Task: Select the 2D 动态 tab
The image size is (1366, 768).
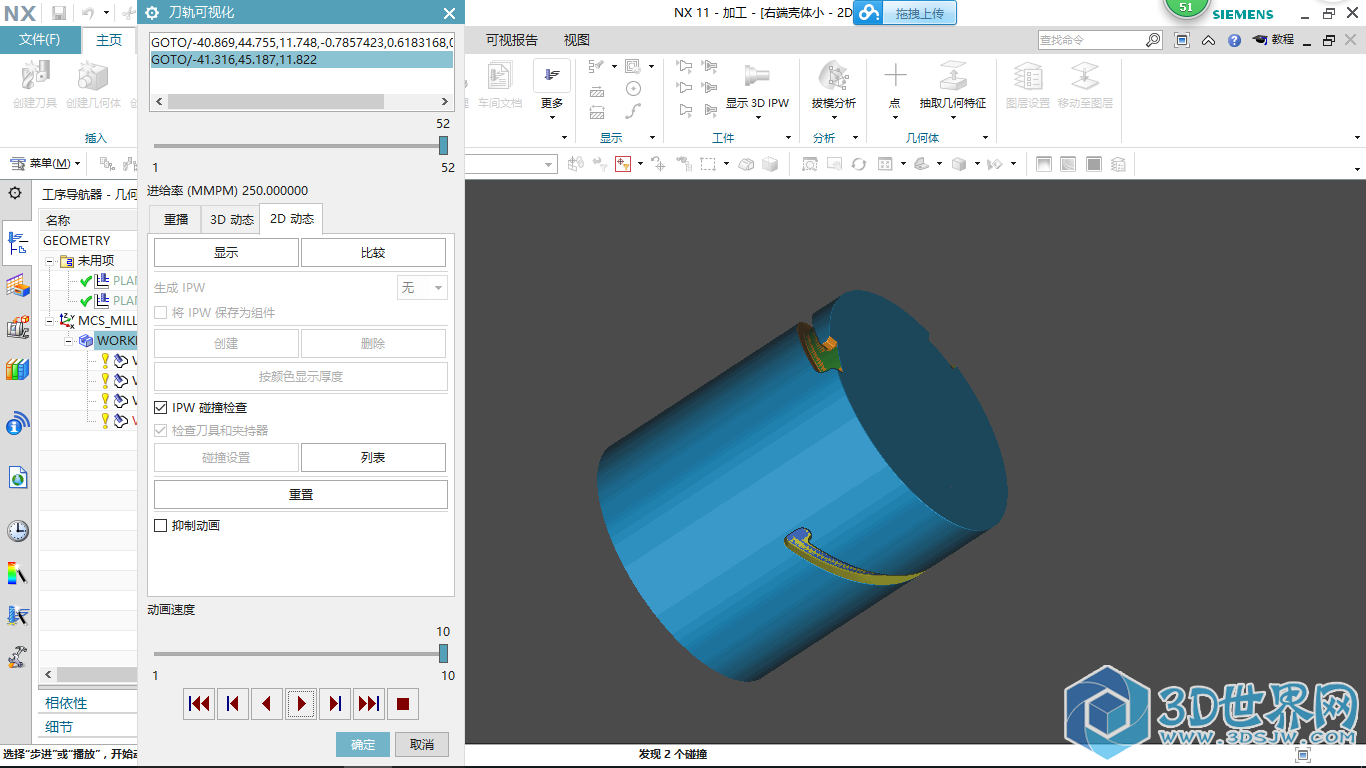Action: 291,219
